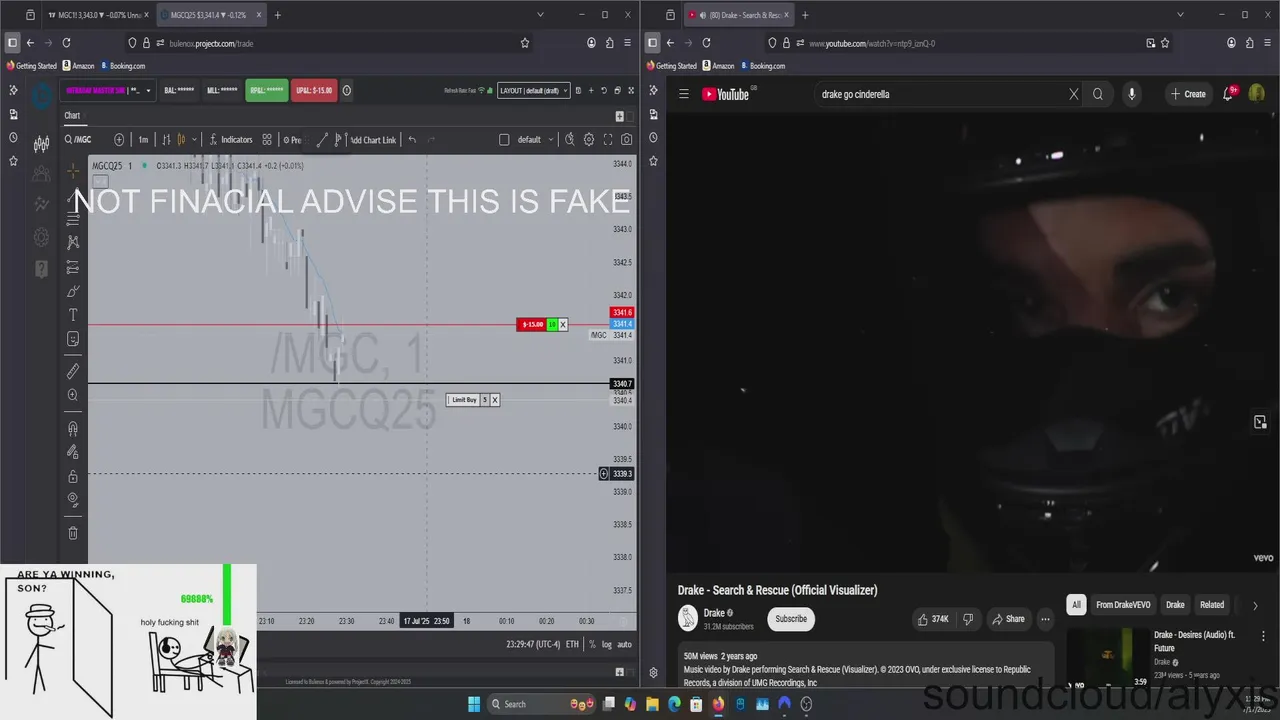
Task: Select the 'All' filter chip
Action: (x=1076, y=605)
